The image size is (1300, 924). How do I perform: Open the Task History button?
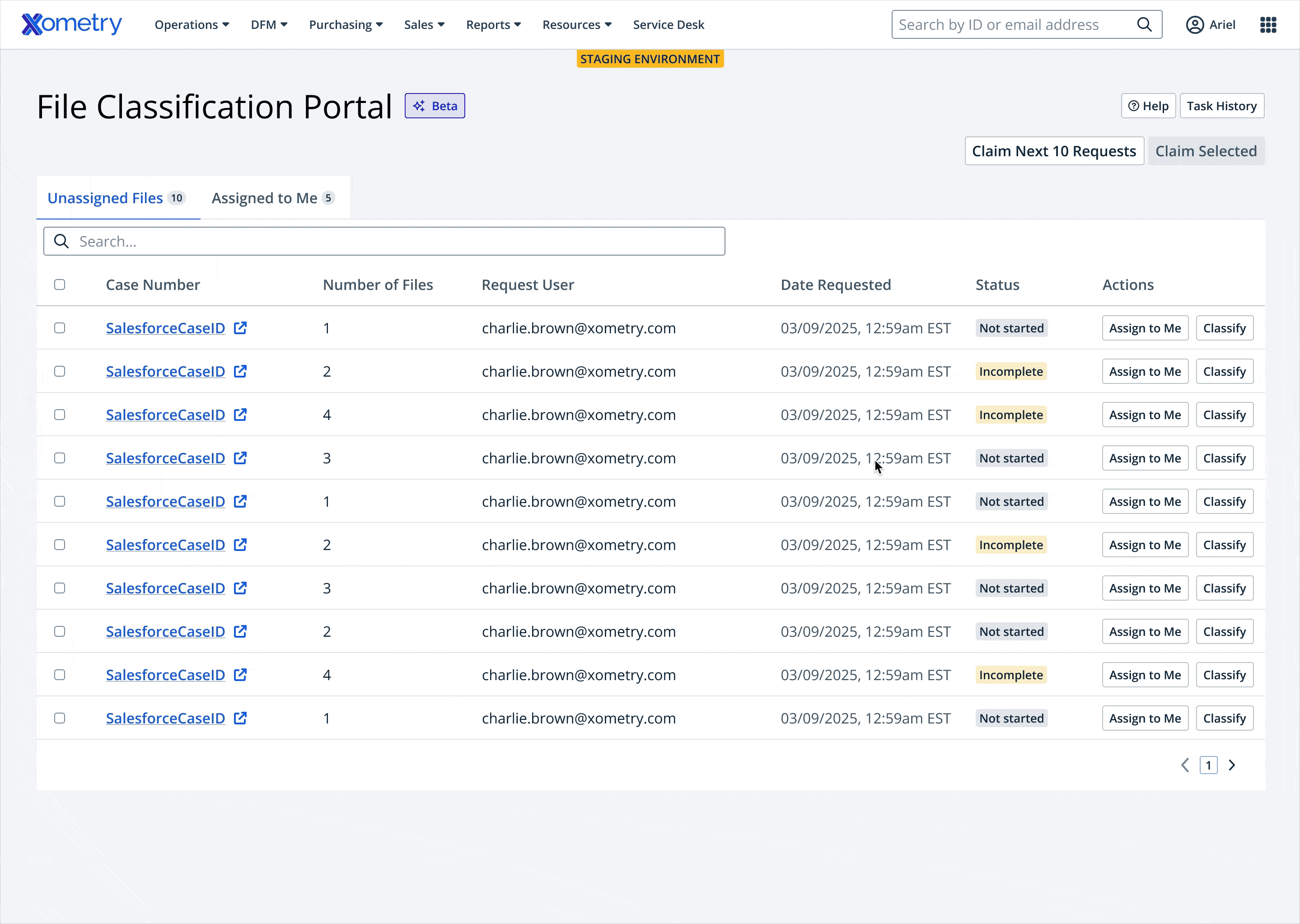(1221, 106)
